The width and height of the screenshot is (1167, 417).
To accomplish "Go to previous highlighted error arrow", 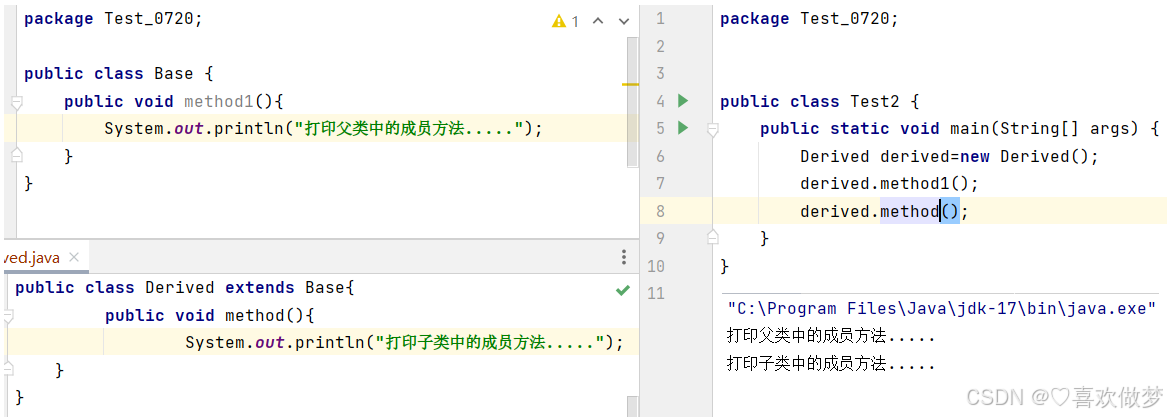I will (597, 22).
